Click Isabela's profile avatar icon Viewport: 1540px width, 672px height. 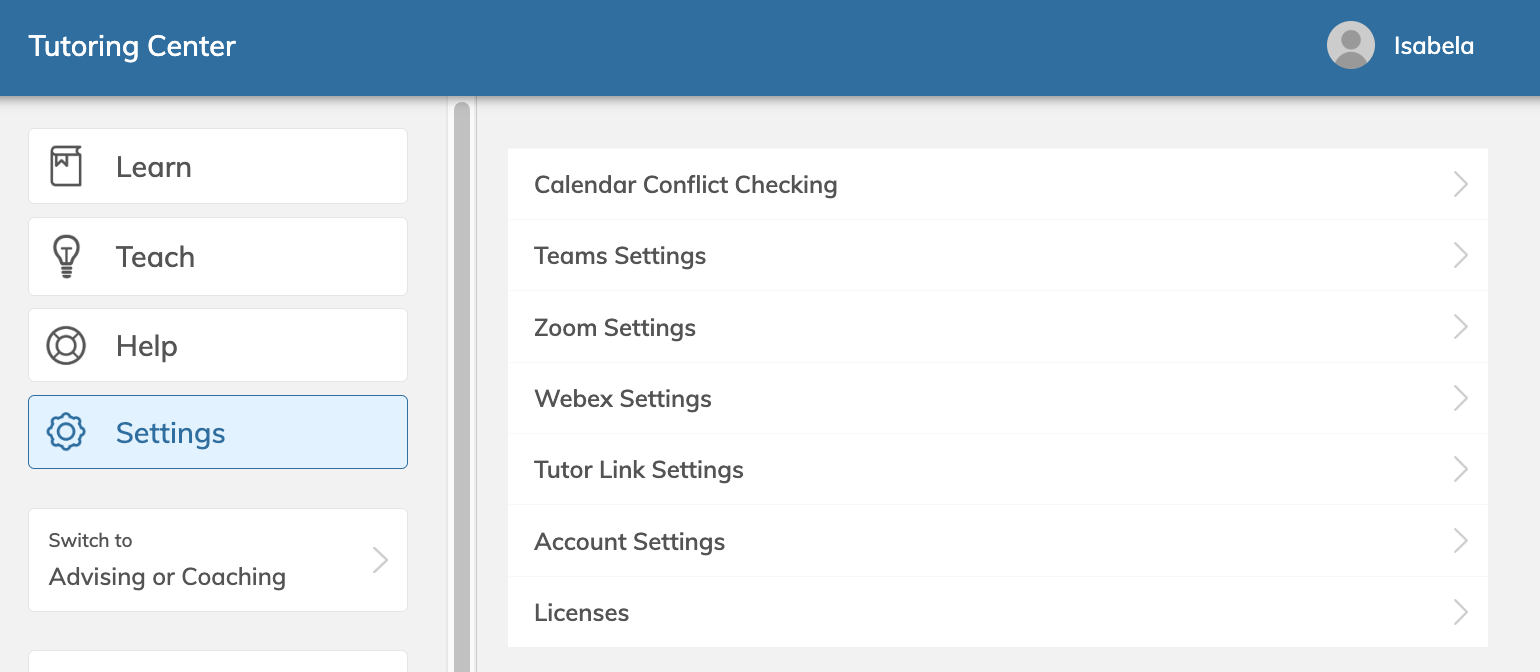pos(1350,46)
